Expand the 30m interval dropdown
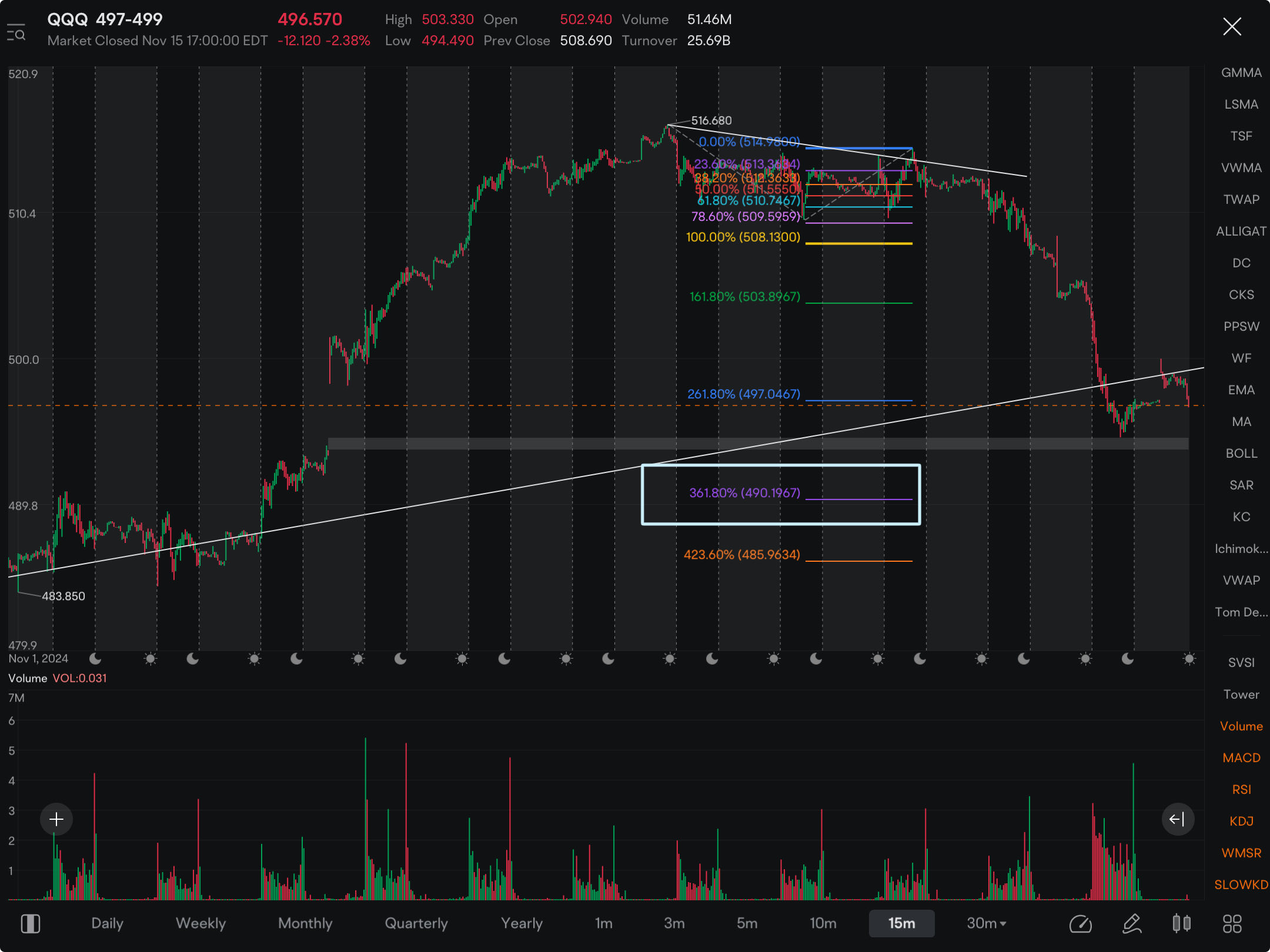This screenshot has height=952, width=1270. (987, 923)
